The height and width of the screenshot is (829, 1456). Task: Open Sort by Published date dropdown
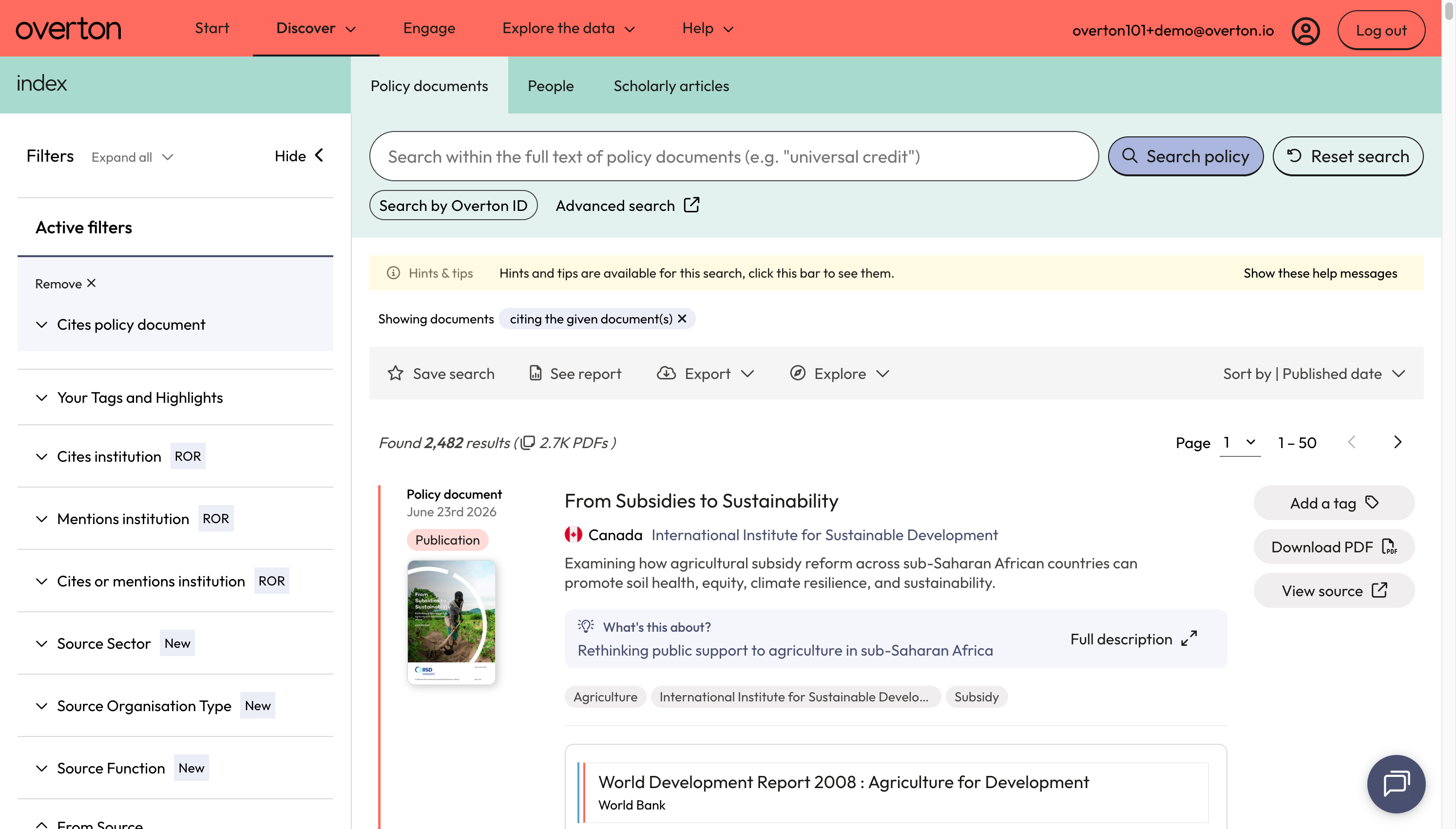[x=1314, y=374]
